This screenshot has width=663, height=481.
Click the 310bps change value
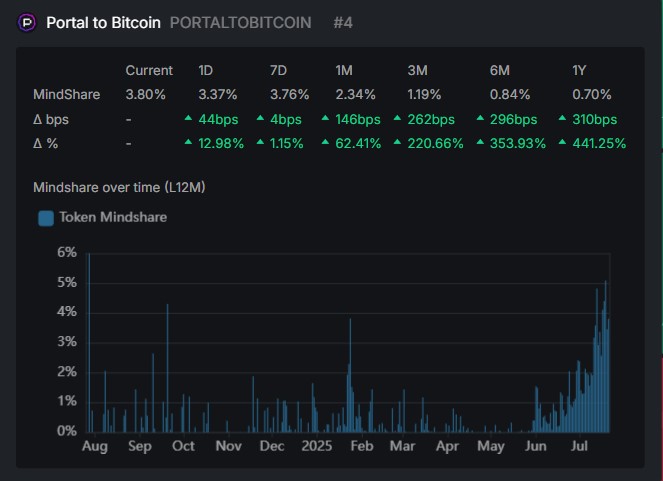click(595, 120)
